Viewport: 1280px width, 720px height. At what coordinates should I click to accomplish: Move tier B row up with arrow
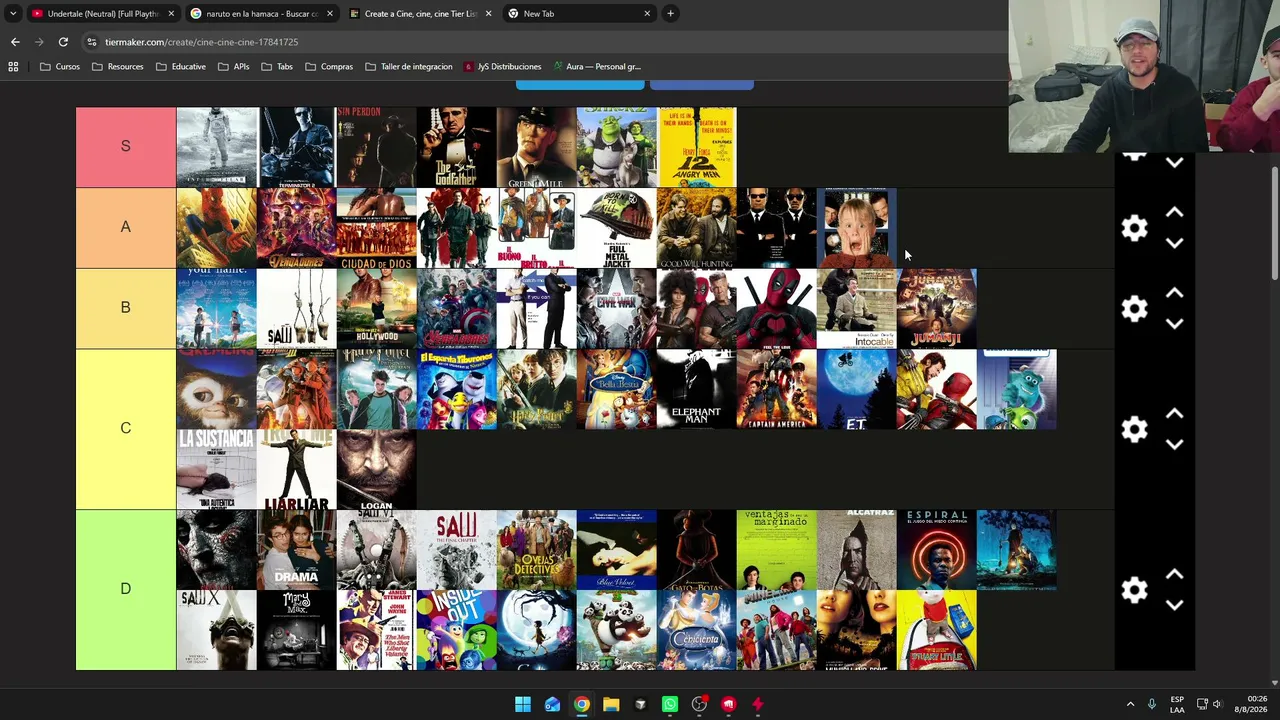point(1174,294)
